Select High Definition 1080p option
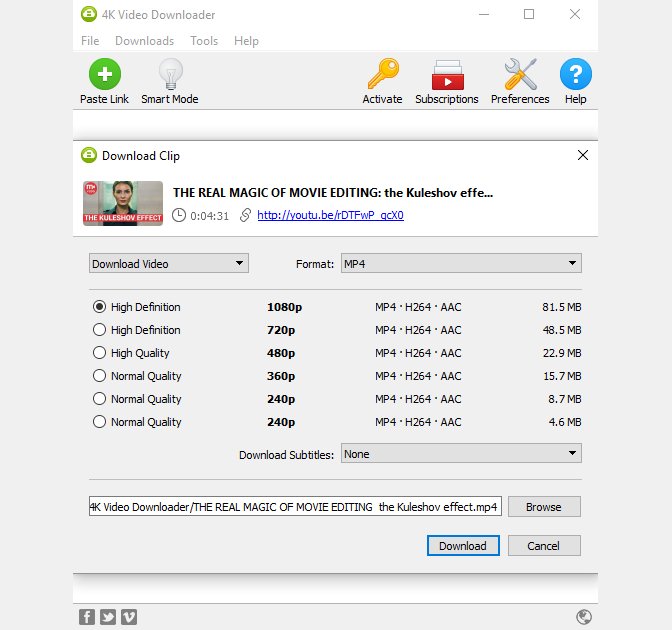 [x=99, y=307]
